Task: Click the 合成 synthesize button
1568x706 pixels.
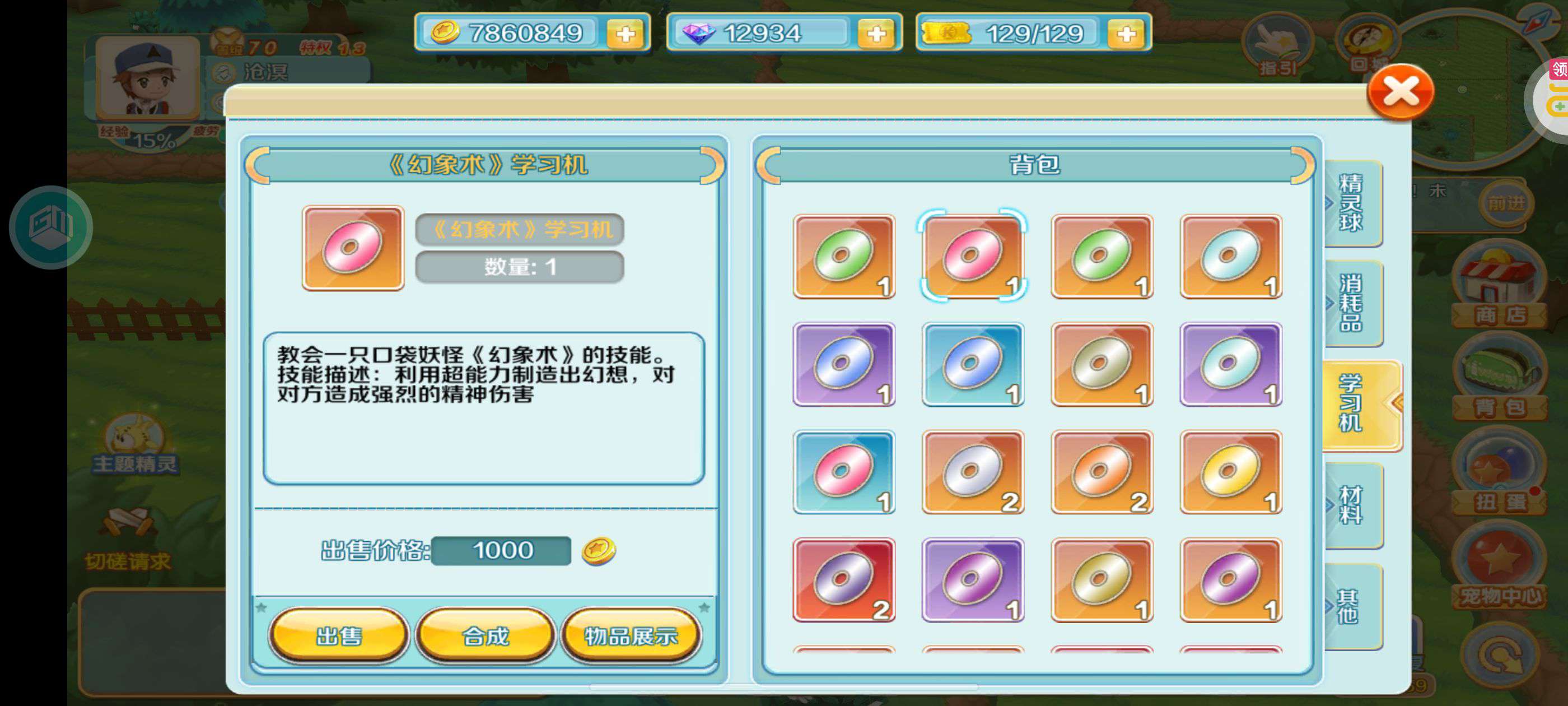Action: tap(485, 635)
